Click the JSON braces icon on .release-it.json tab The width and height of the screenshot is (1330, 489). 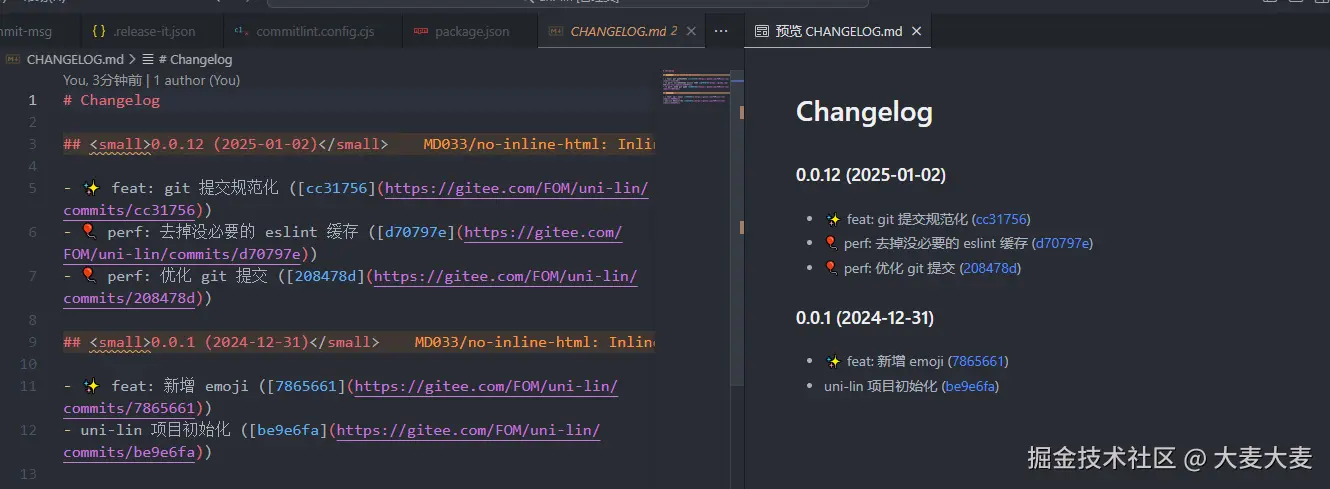(98, 31)
